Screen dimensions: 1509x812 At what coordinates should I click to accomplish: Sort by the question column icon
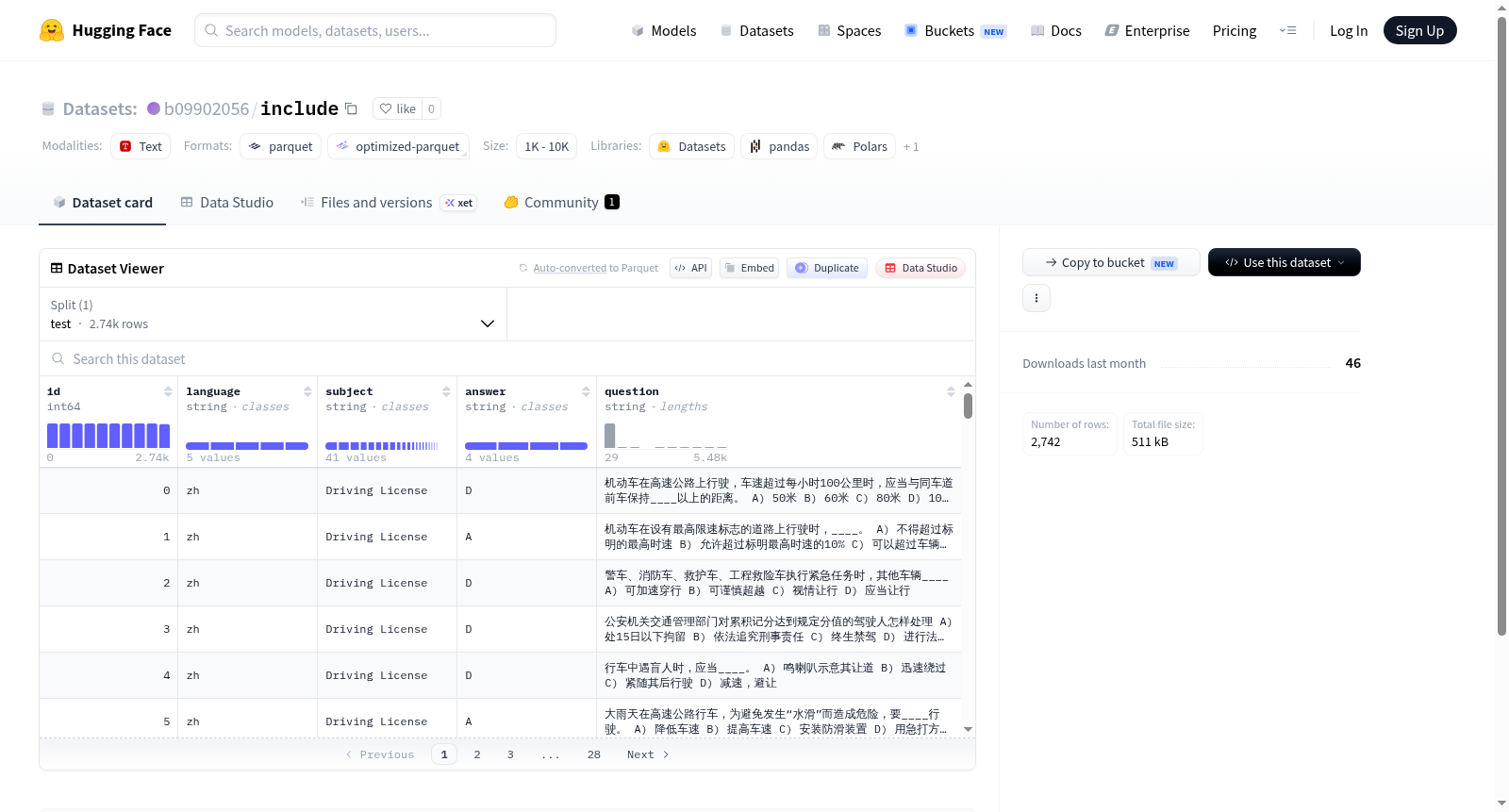(951, 391)
